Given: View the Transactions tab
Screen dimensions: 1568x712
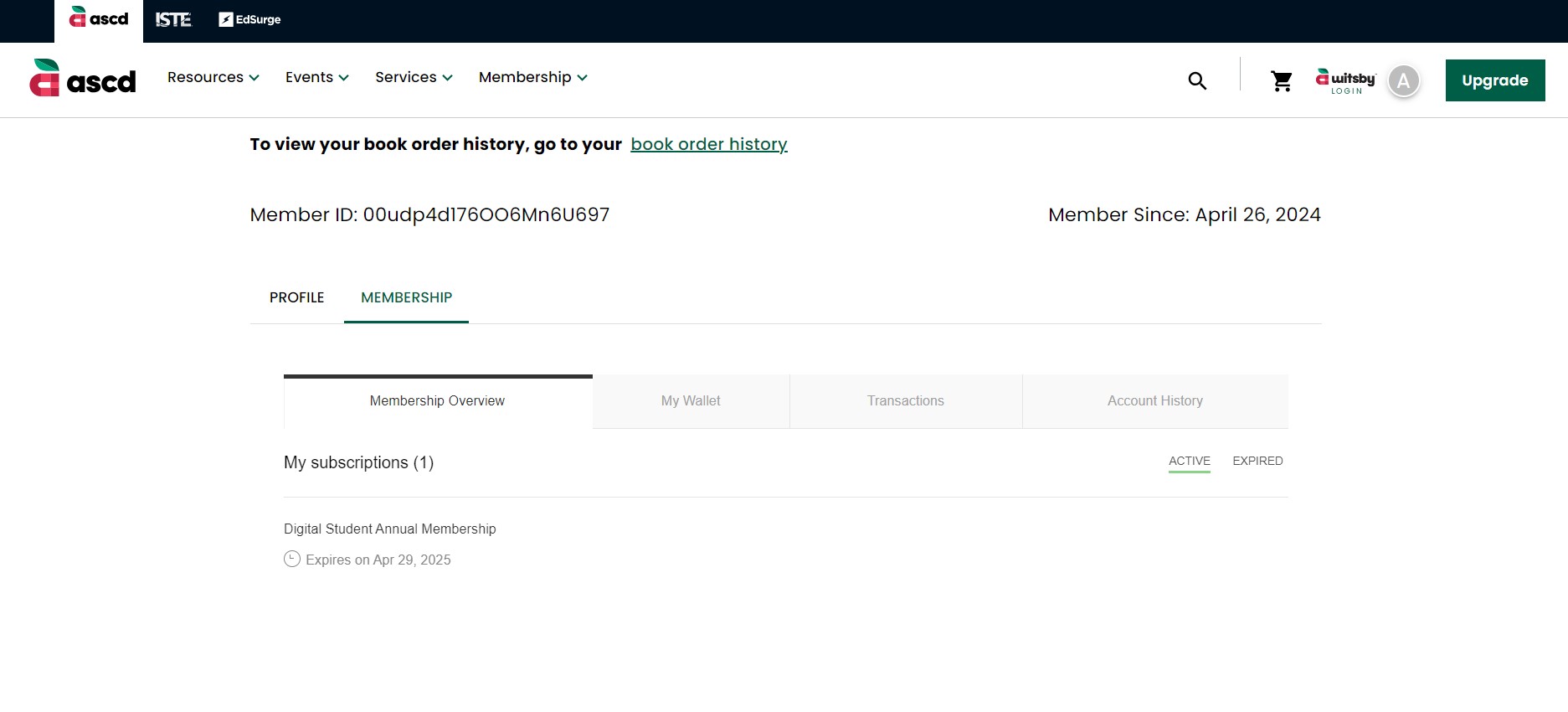Looking at the screenshot, I should click(905, 401).
